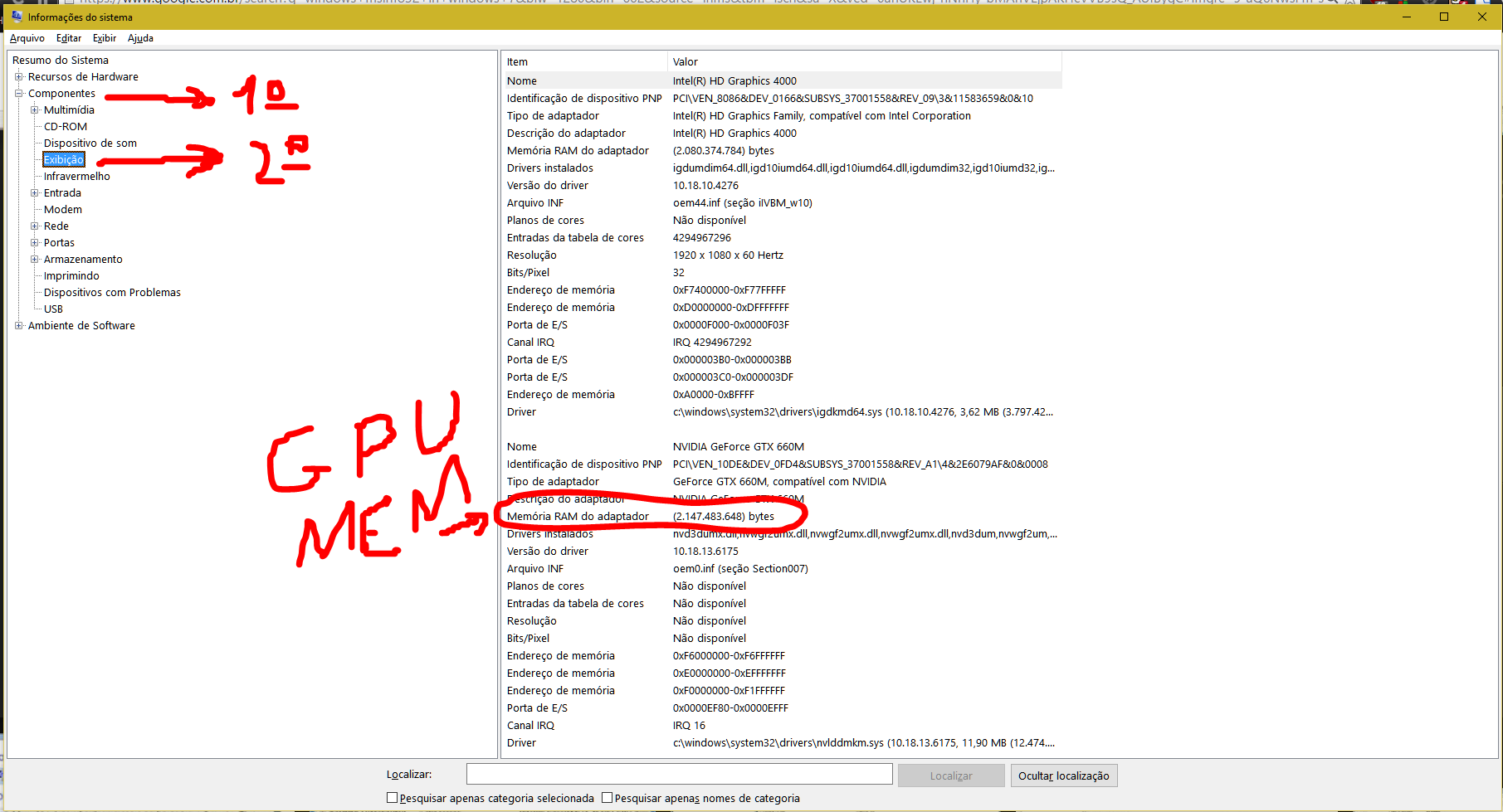Collapse the Componentes tree node

tap(19, 94)
